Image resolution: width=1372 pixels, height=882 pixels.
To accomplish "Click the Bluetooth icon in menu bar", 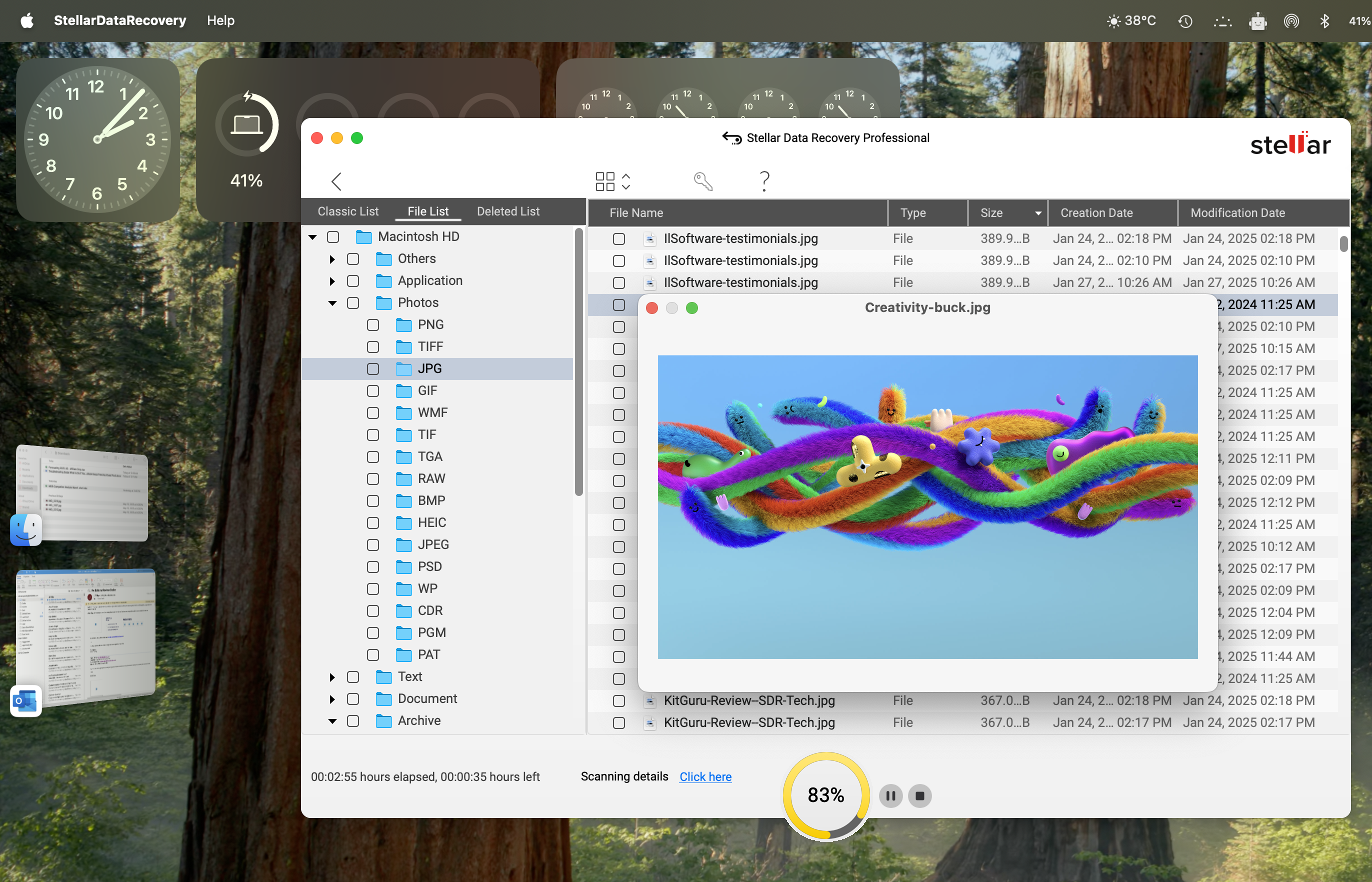I will (1324, 21).
